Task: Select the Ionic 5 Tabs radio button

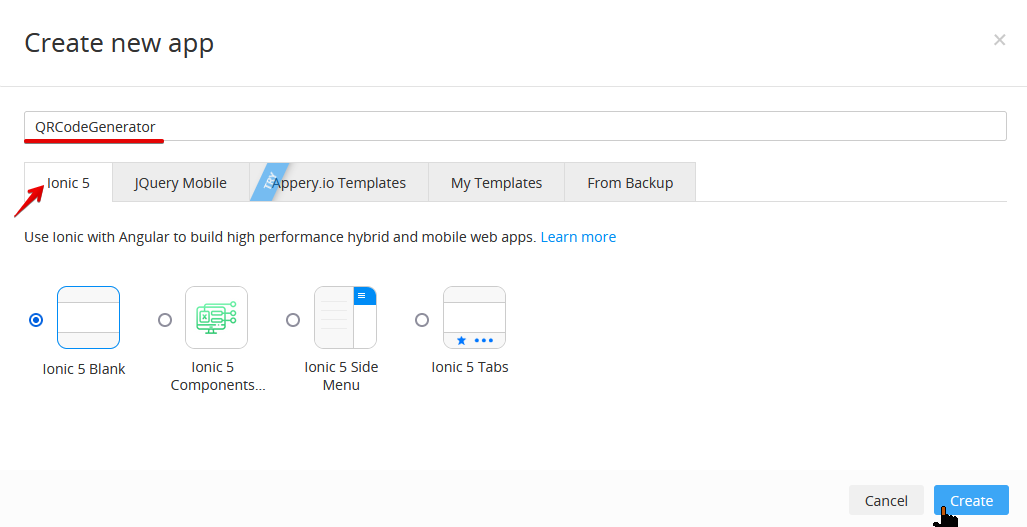Action: tap(422, 319)
